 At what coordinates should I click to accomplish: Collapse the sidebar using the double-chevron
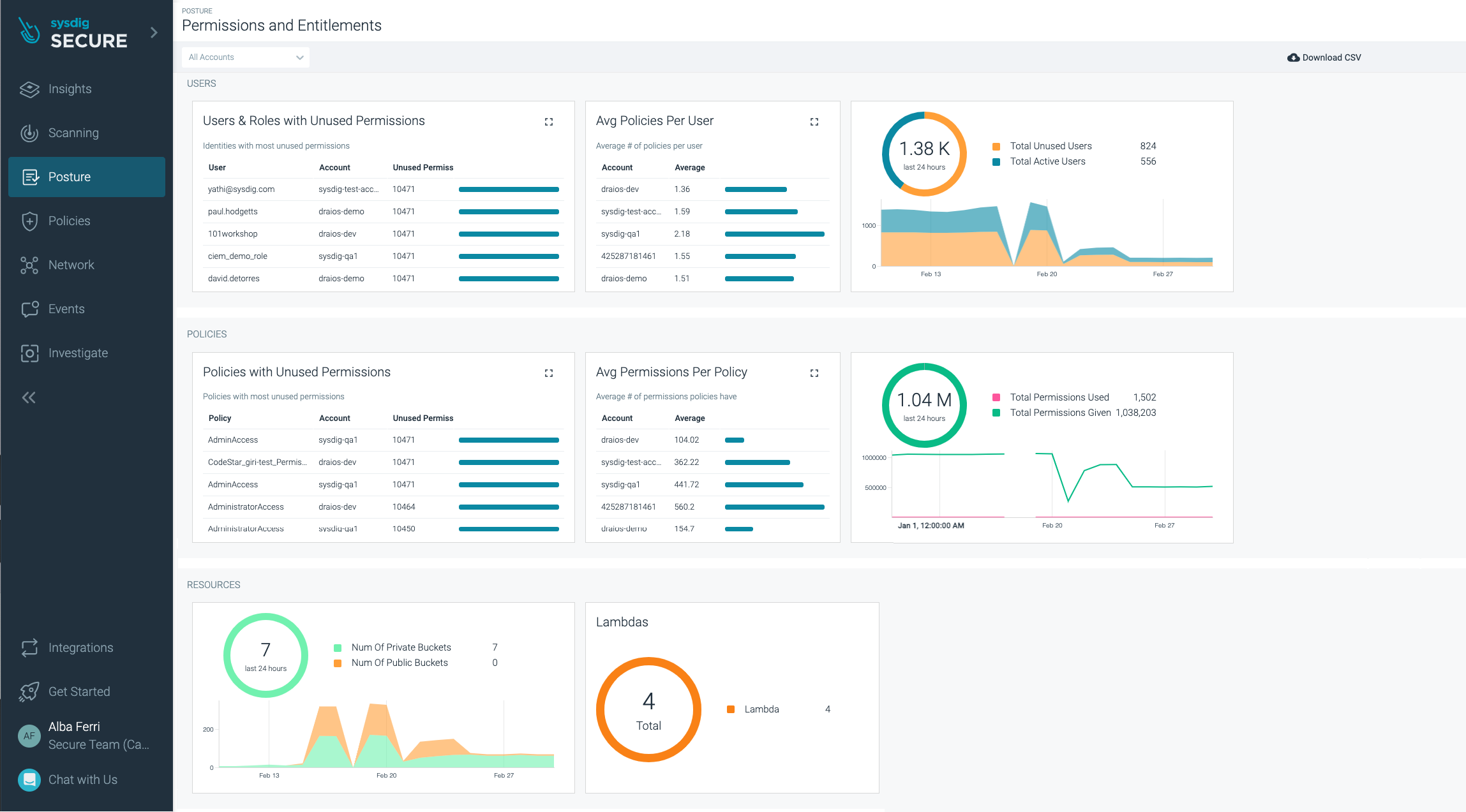[28, 397]
